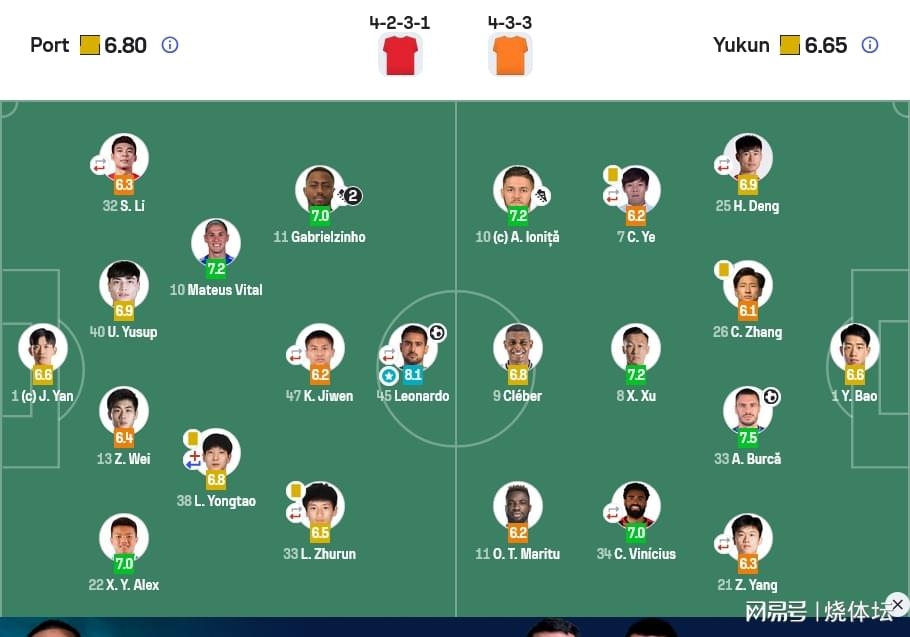Click Leonardo's 8.1 rating badge
This screenshot has width=910, height=637.
coord(414,377)
